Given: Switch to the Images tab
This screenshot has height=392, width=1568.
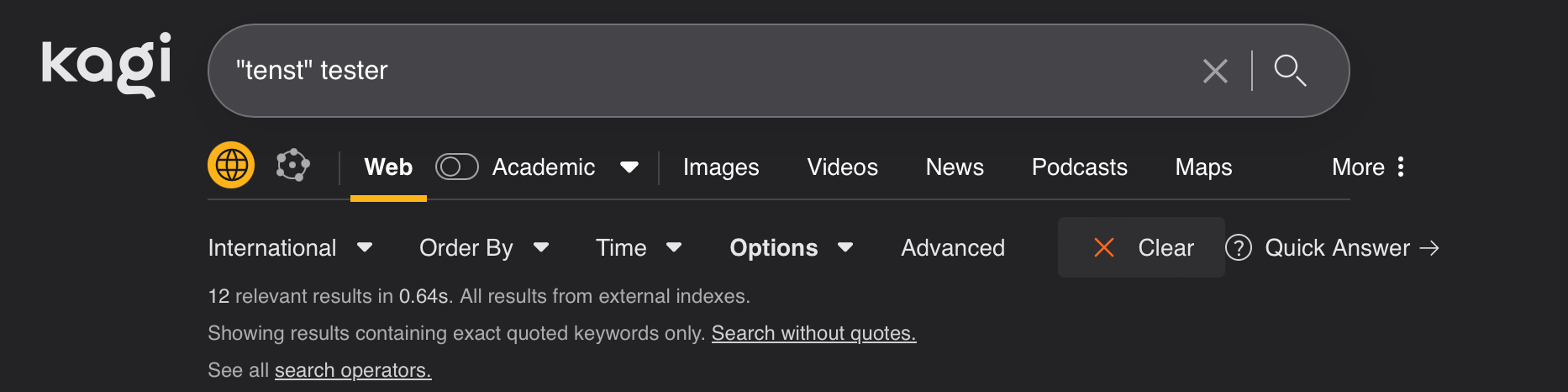Looking at the screenshot, I should pos(721,167).
